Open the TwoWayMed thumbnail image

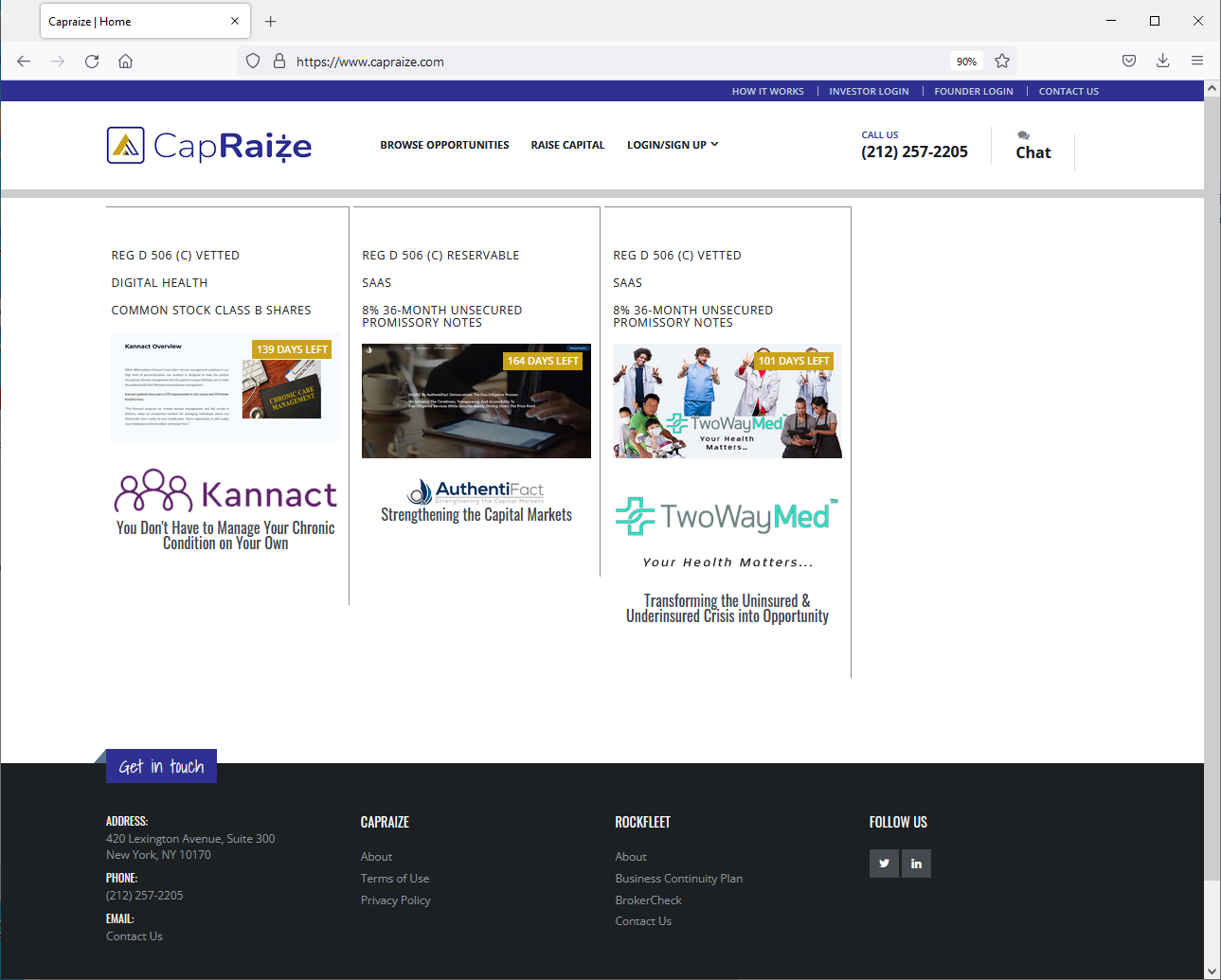727,401
